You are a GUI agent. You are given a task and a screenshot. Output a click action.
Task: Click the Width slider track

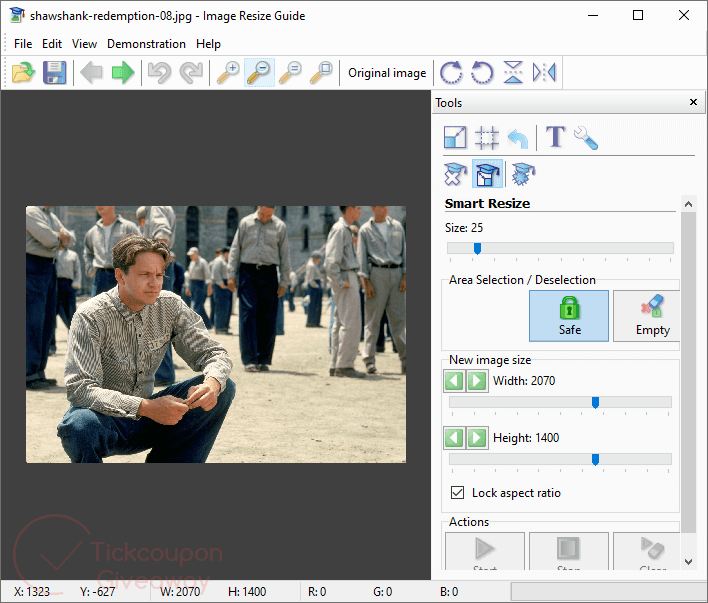click(x=560, y=402)
